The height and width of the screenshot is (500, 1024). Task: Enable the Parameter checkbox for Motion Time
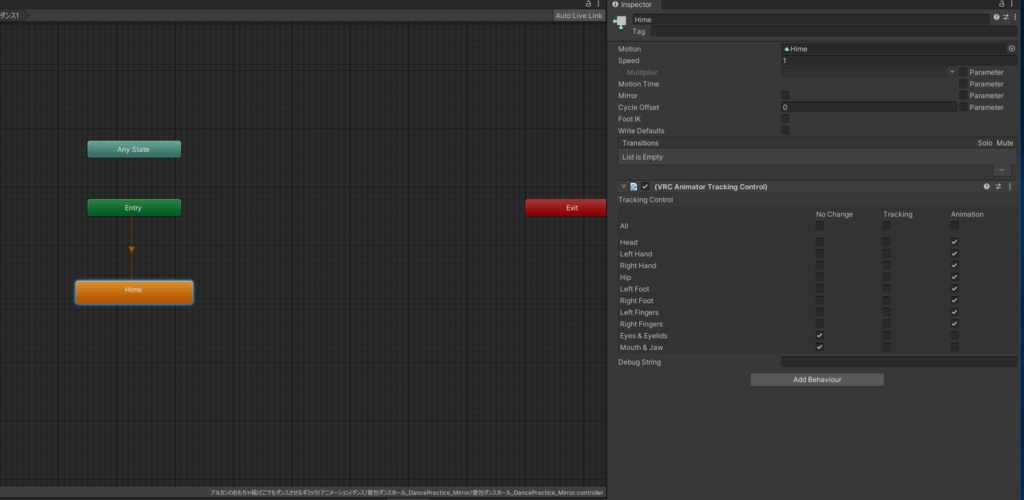pyautogui.click(x=963, y=84)
